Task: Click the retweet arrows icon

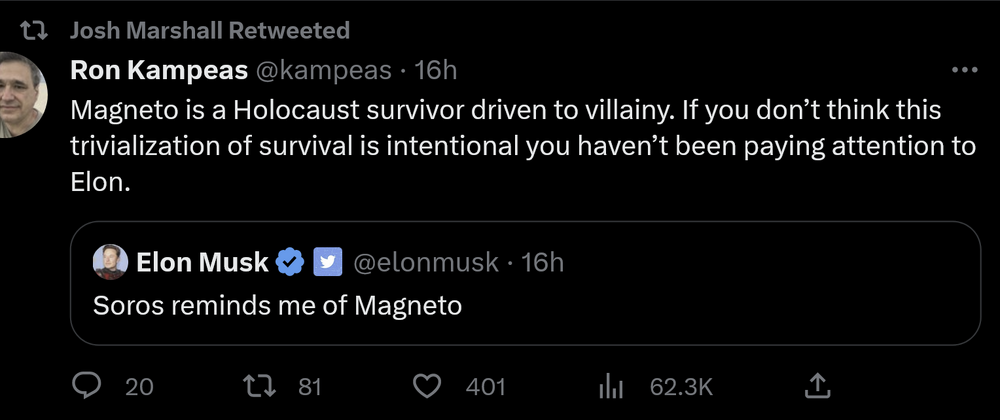Action: pos(259,385)
